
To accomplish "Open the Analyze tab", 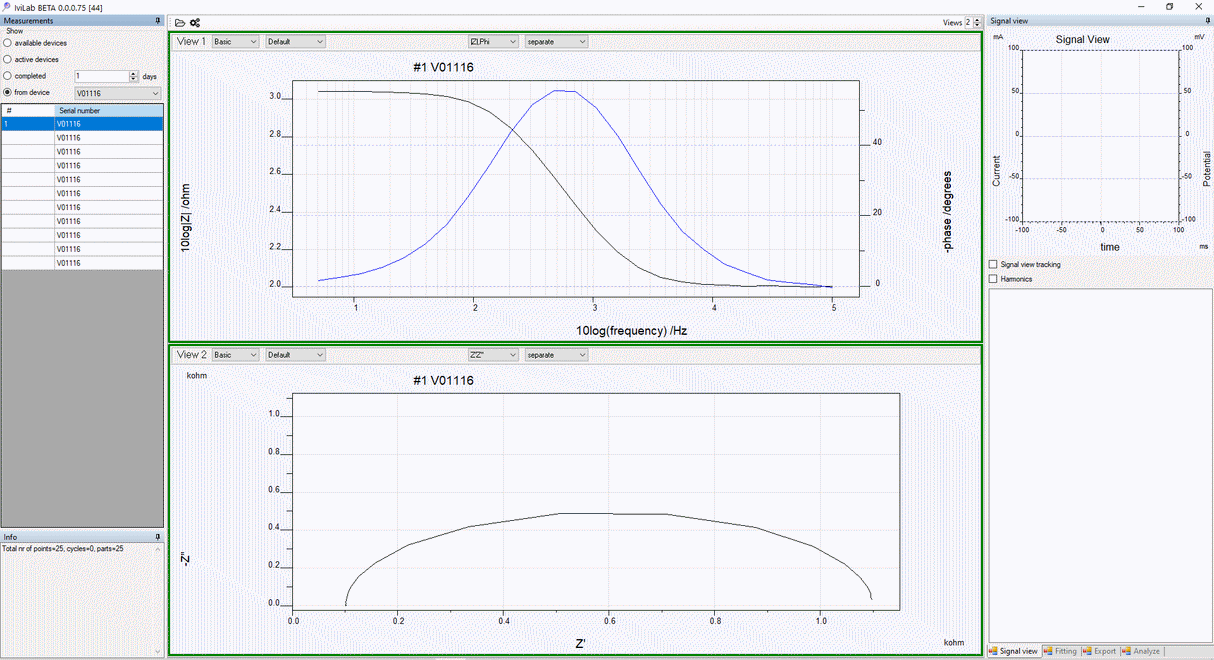I will [x=1141, y=651].
